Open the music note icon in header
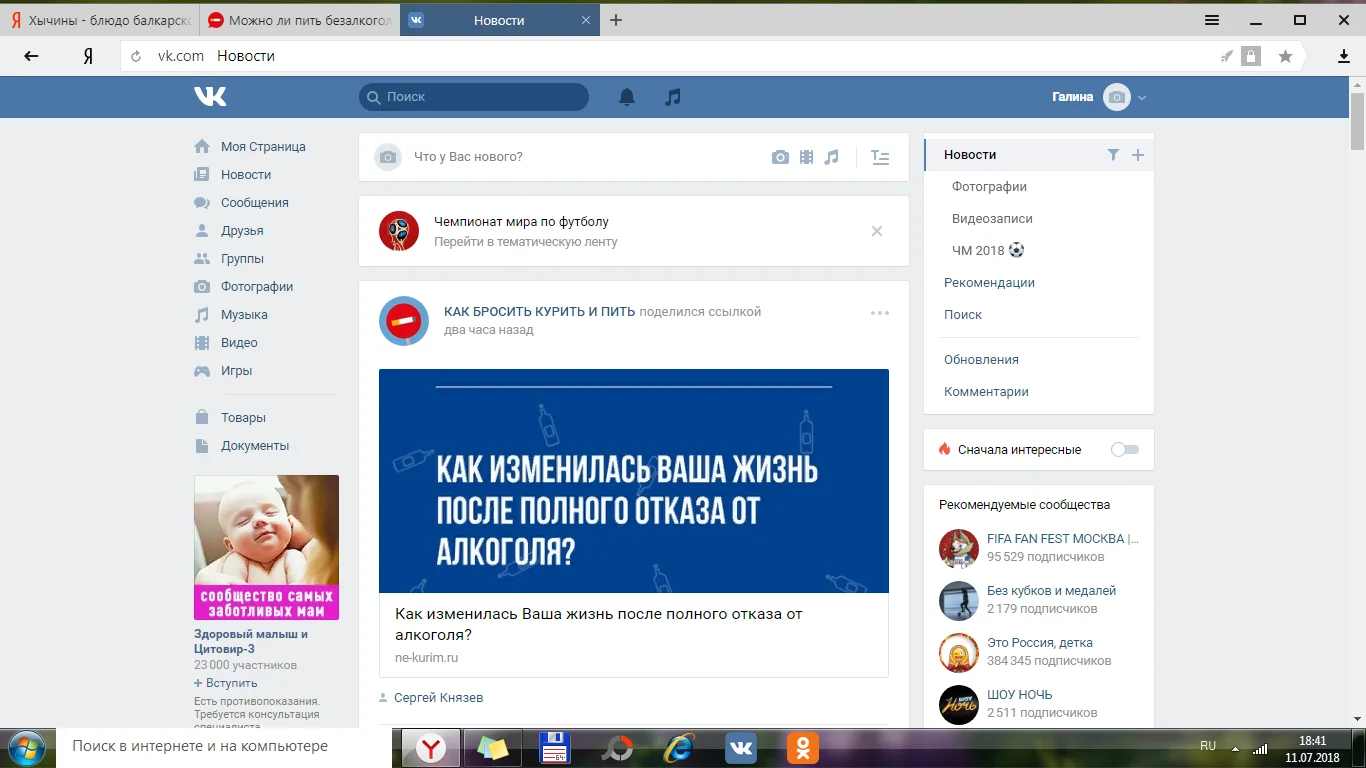1366x768 pixels. click(x=673, y=97)
